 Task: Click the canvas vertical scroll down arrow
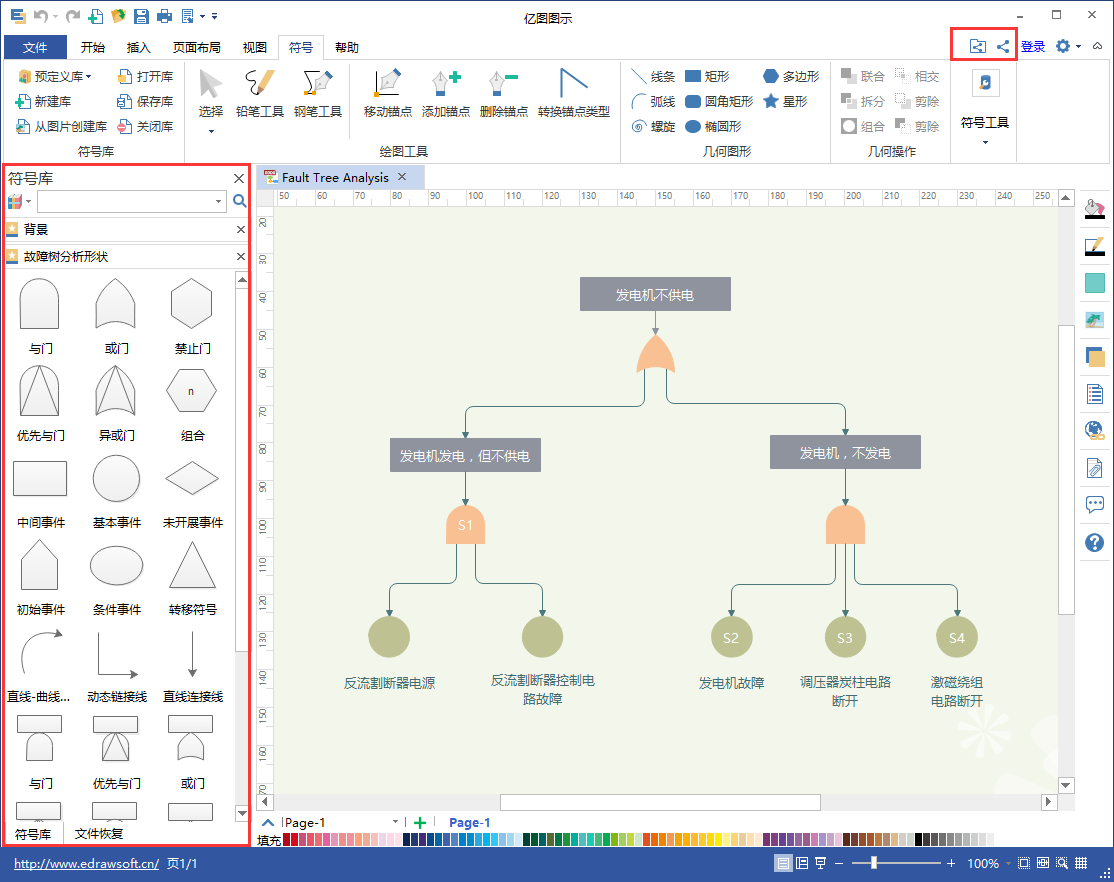click(1066, 785)
